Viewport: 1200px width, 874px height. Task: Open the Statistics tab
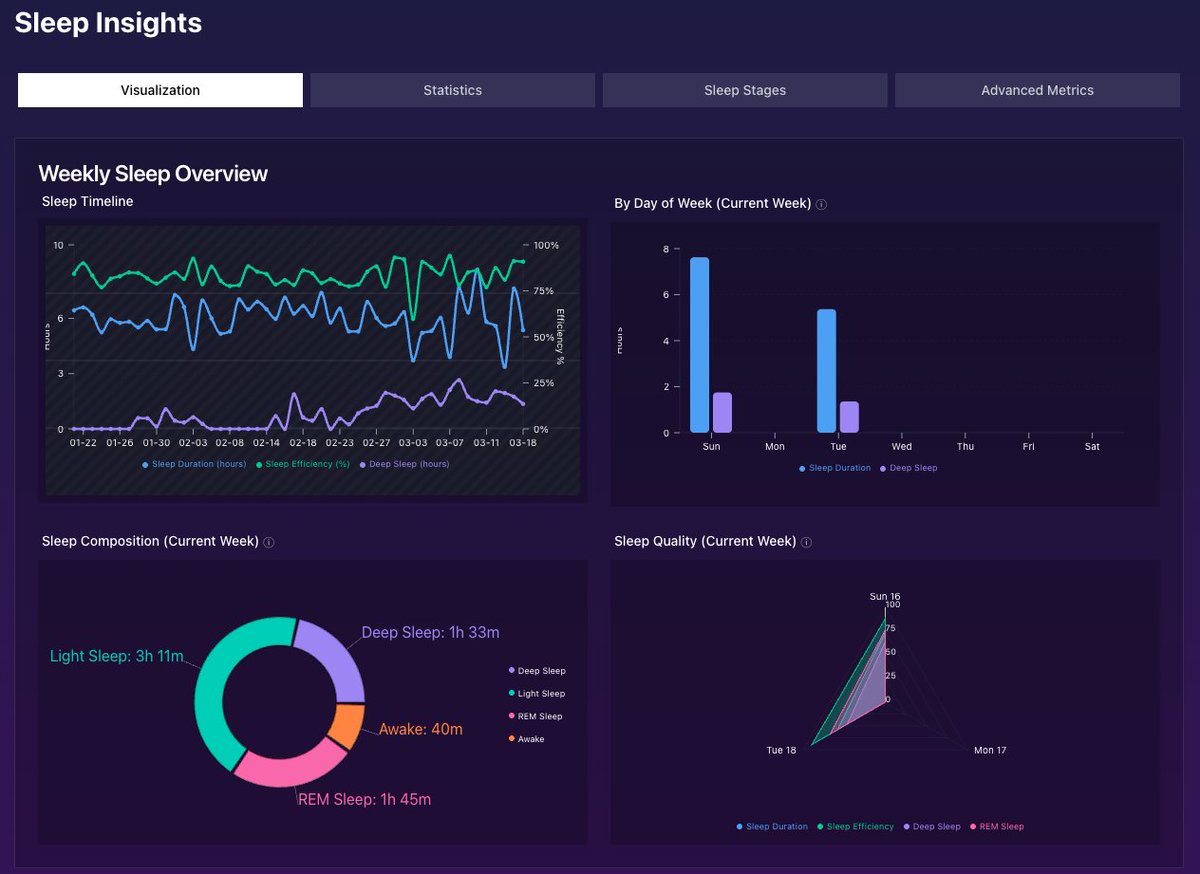tap(452, 90)
